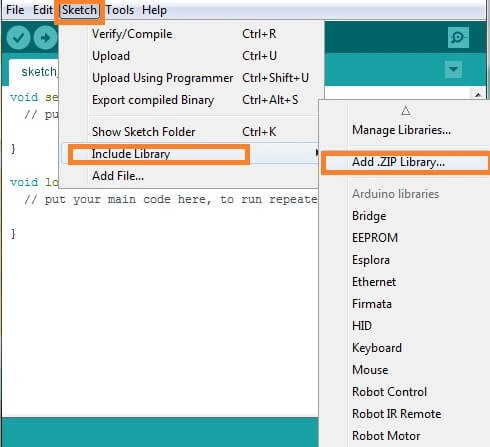The height and width of the screenshot is (447, 490).
Task: Open the Help menu
Action: click(154, 10)
